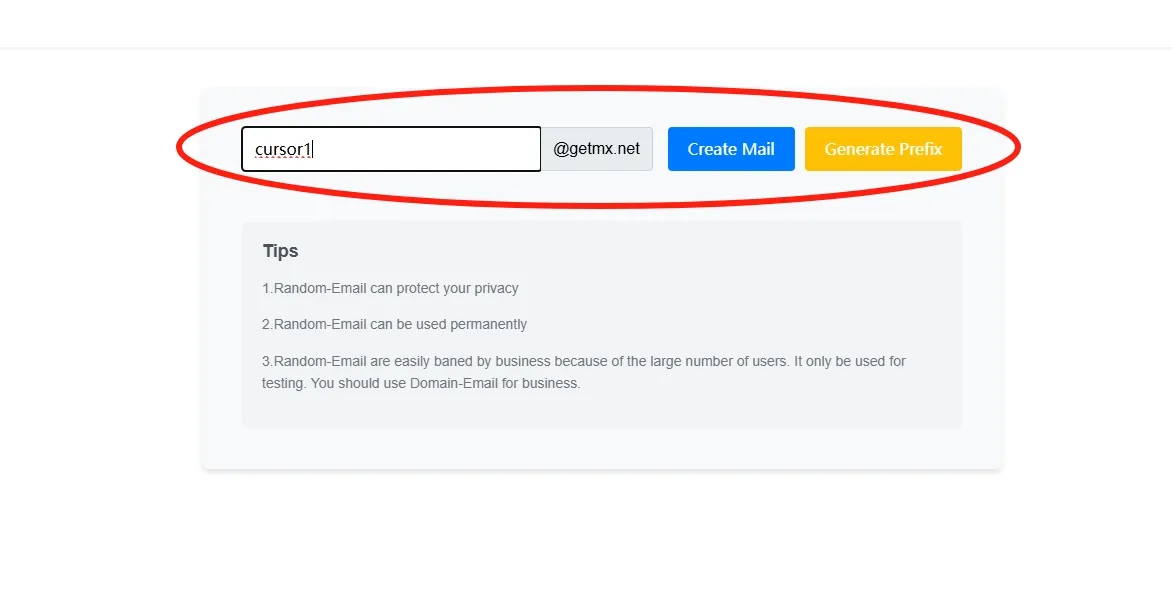Click the typed text cursor1
The width and height of the screenshot is (1172, 611).
tap(283, 150)
